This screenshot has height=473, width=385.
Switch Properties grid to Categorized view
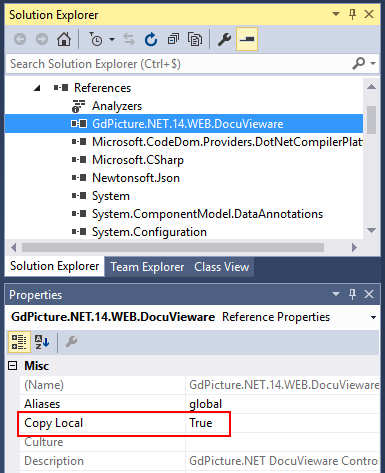(x=19, y=342)
